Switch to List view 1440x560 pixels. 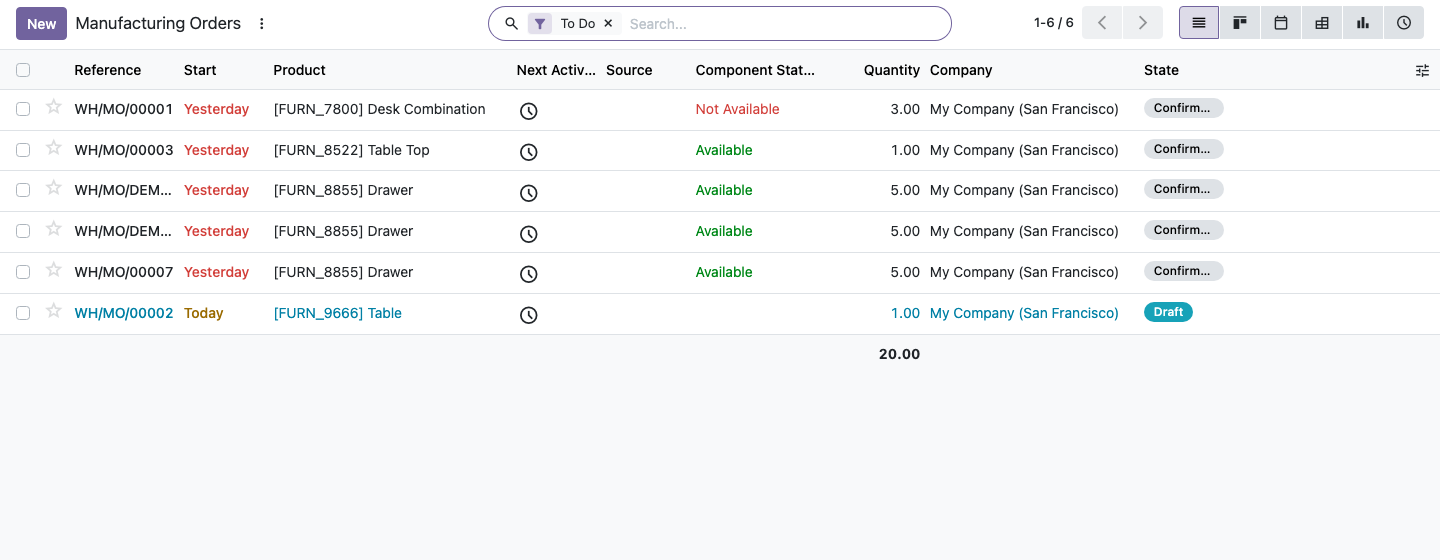pyautogui.click(x=1199, y=23)
